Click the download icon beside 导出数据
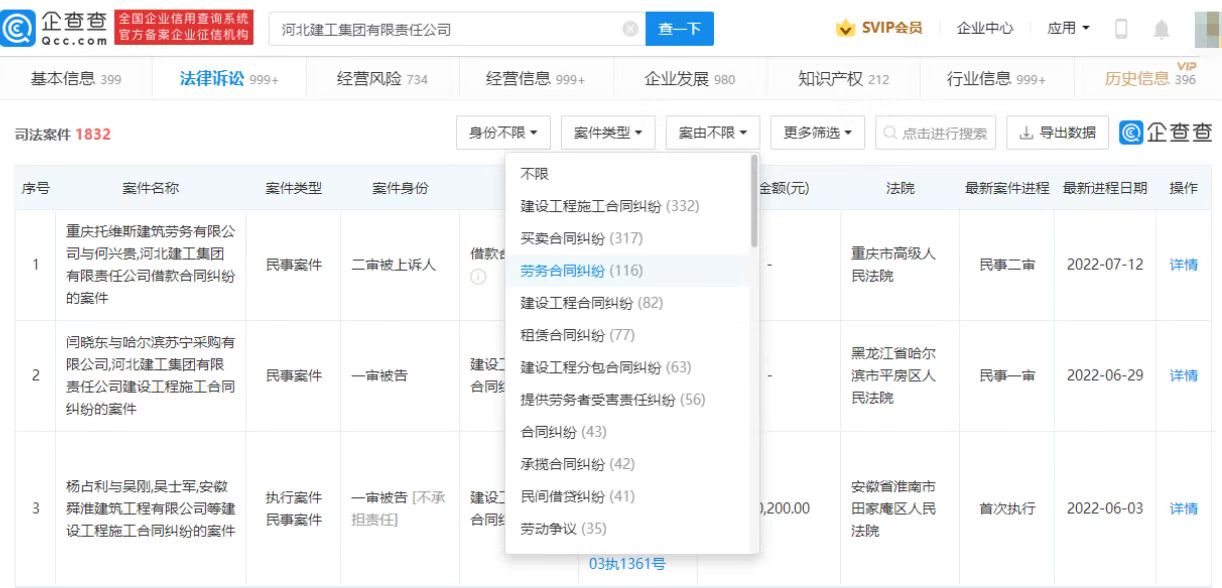 tap(1025, 132)
